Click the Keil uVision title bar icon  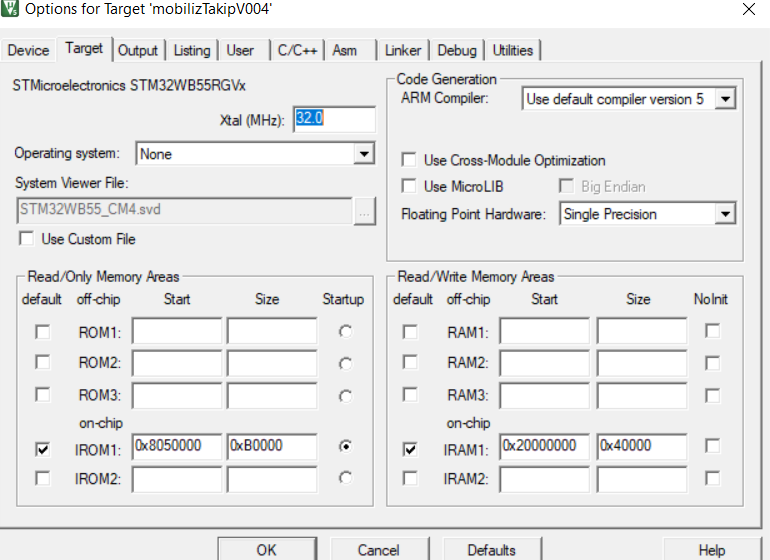(x=10, y=8)
